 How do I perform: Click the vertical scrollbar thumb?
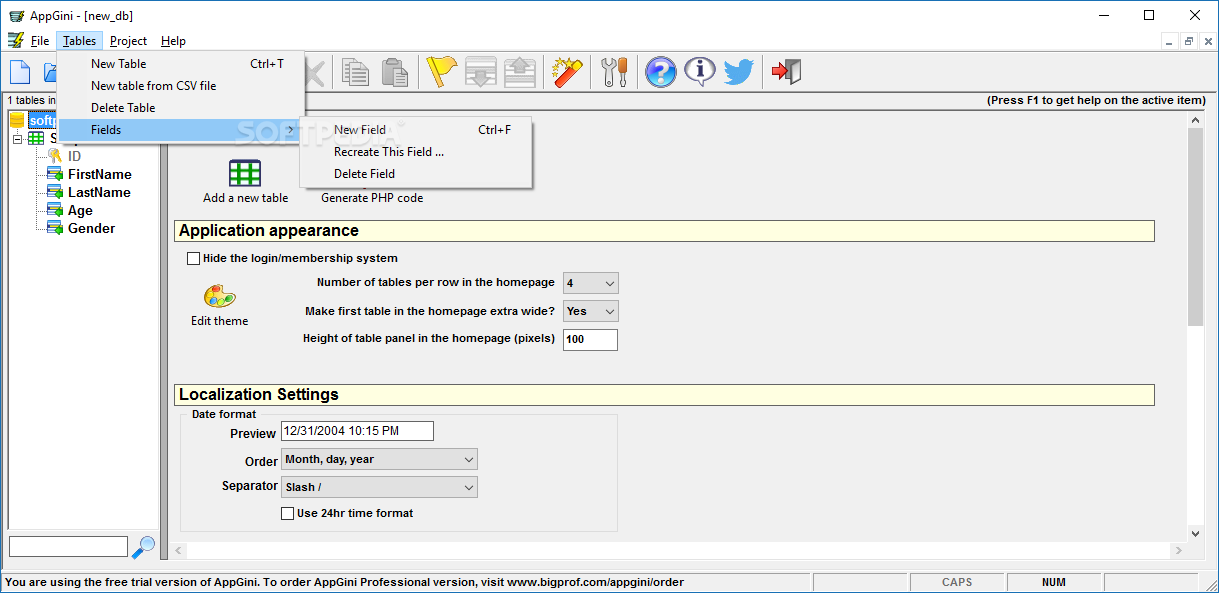tap(1195, 226)
